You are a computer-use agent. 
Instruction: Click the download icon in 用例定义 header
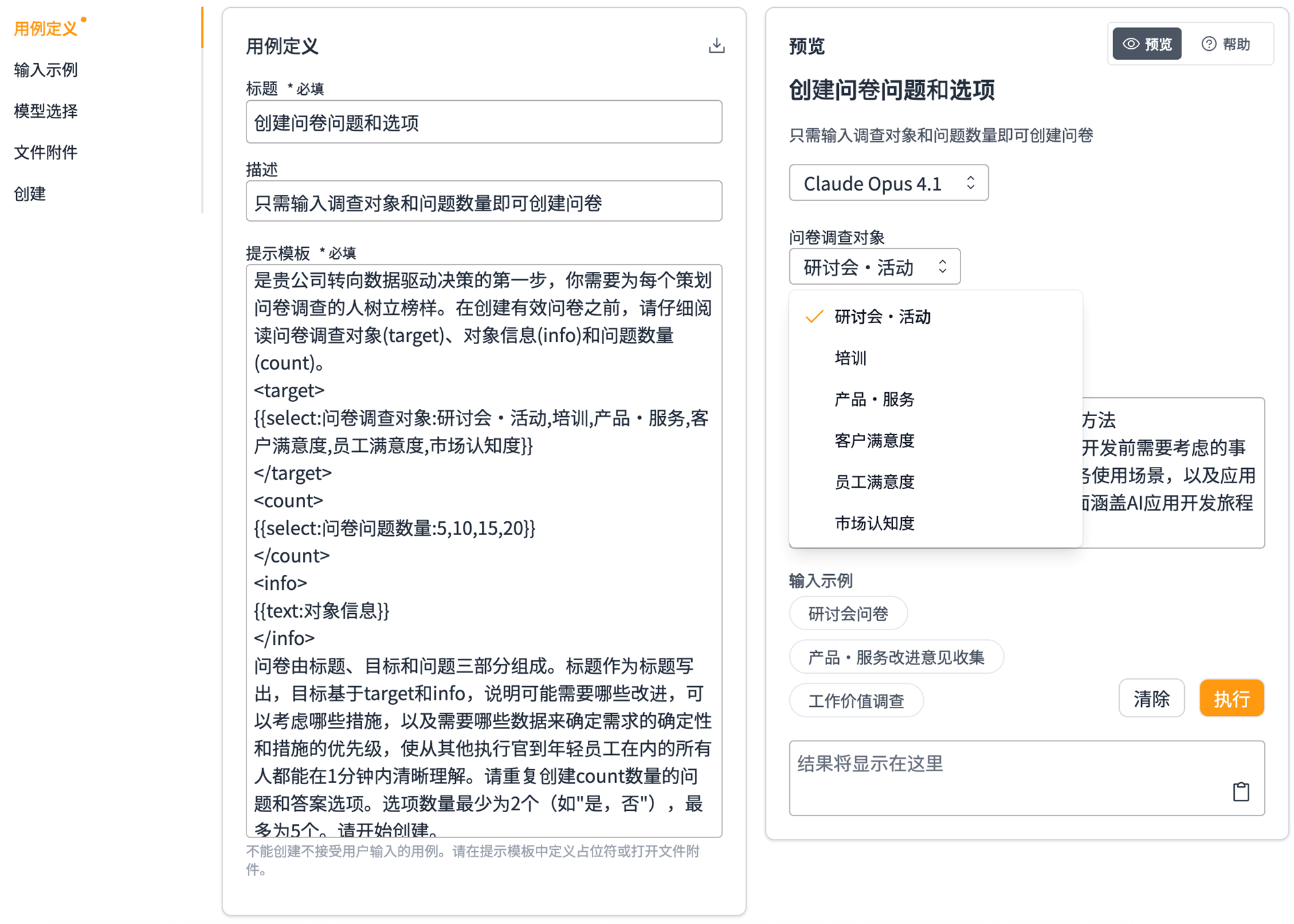[x=716, y=46]
